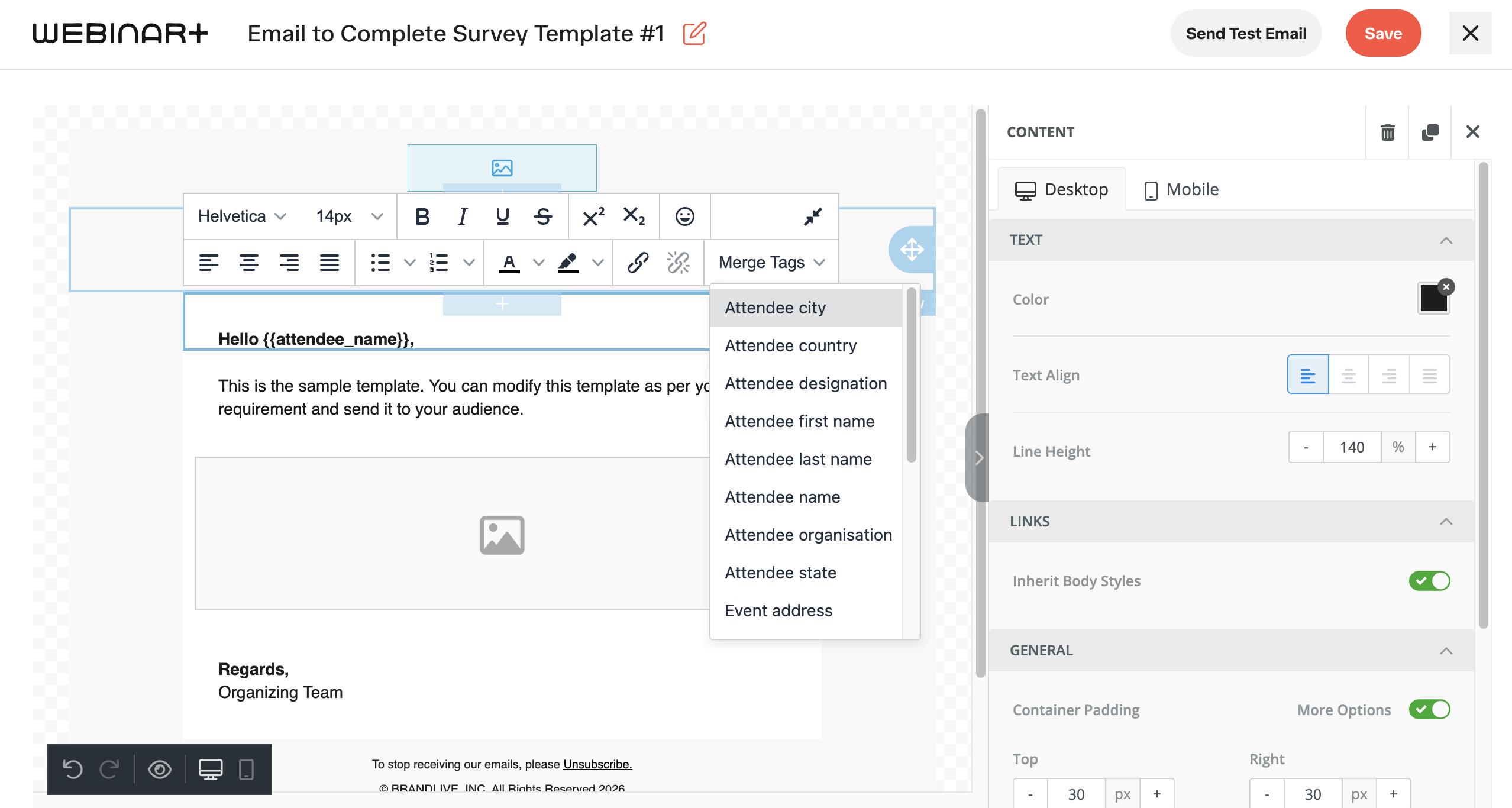Collapse the side panel arrow
1512x808 pixels.
coord(978,458)
